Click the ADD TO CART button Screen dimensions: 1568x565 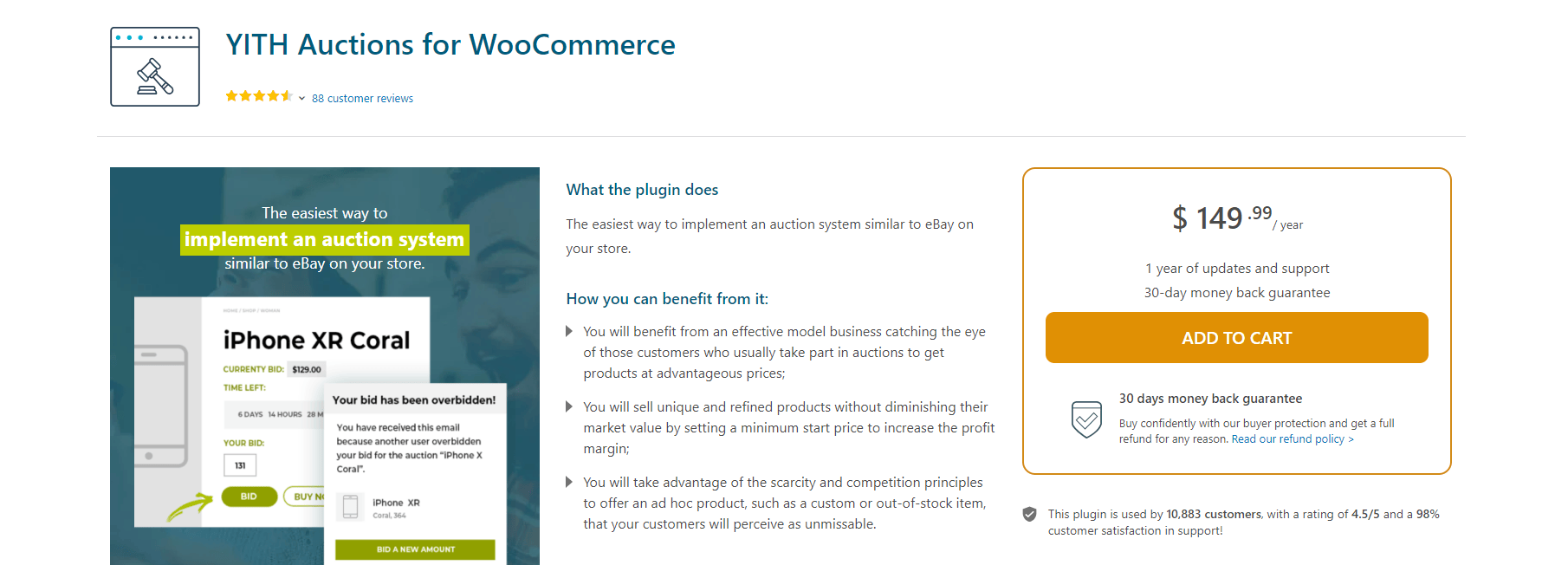(x=1236, y=337)
